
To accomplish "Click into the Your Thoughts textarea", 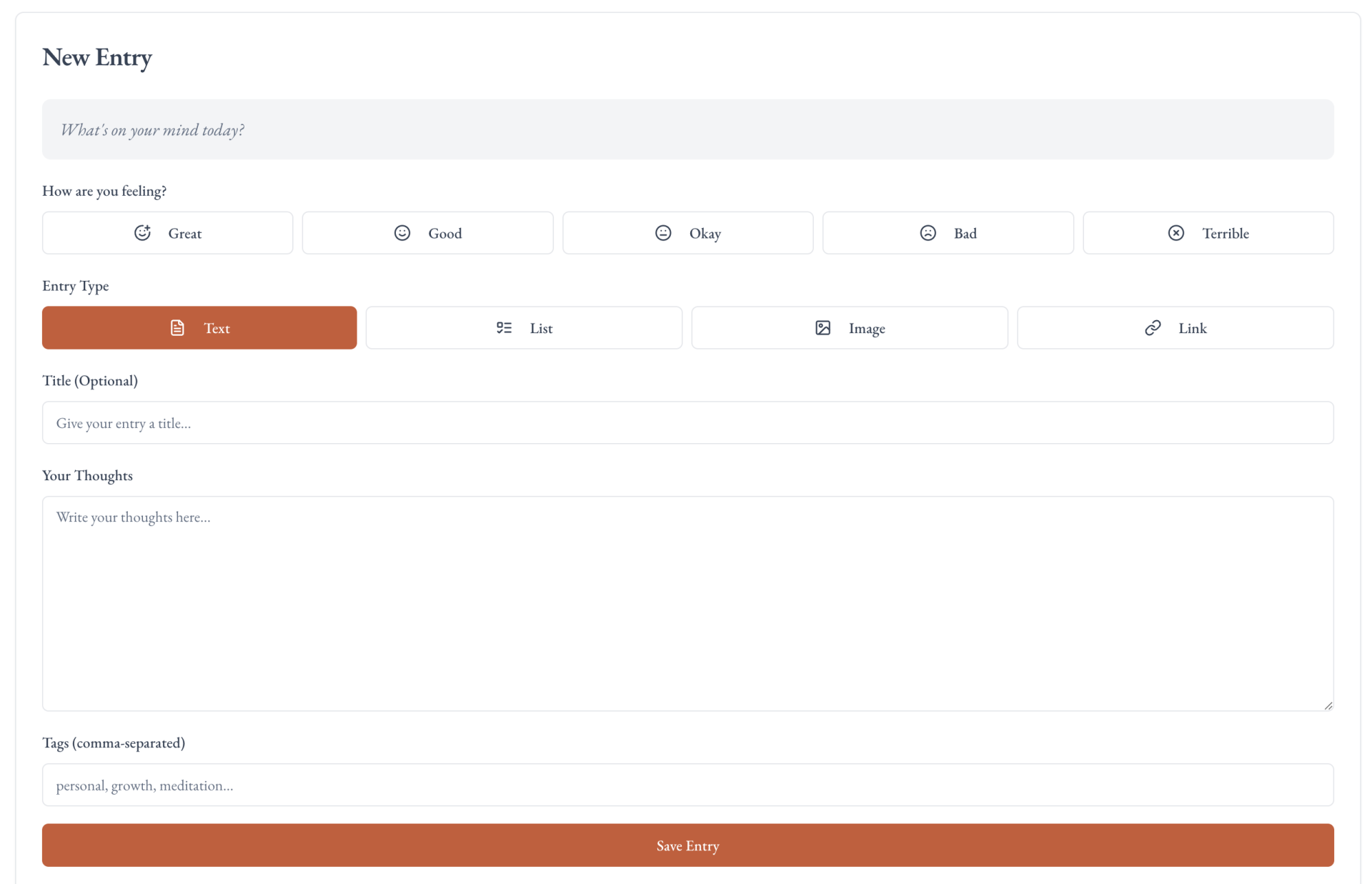I will pyautogui.click(x=687, y=603).
